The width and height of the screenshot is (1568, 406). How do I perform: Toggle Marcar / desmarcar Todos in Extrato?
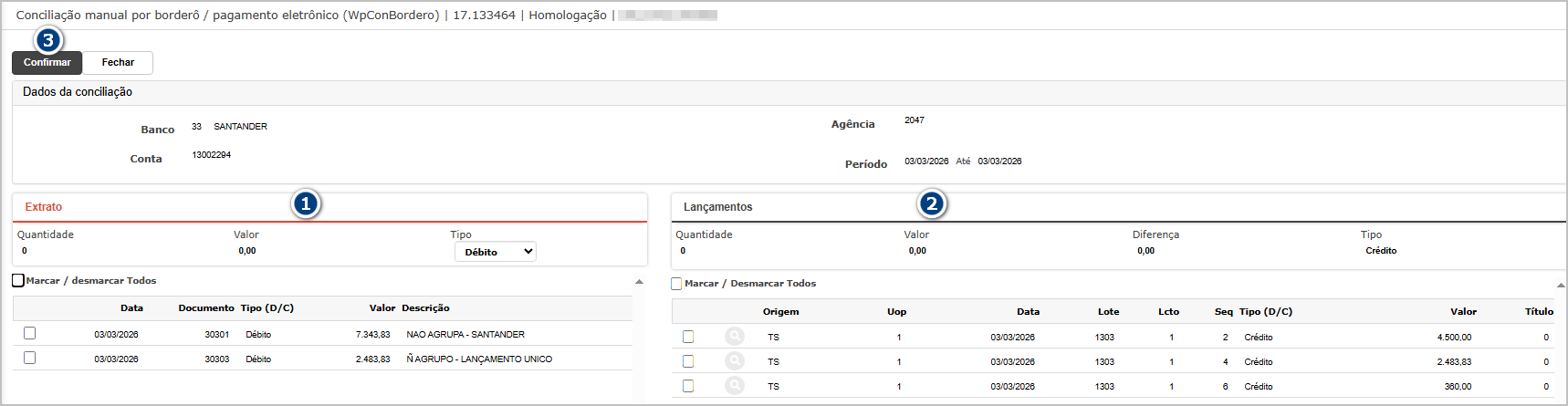(18, 280)
